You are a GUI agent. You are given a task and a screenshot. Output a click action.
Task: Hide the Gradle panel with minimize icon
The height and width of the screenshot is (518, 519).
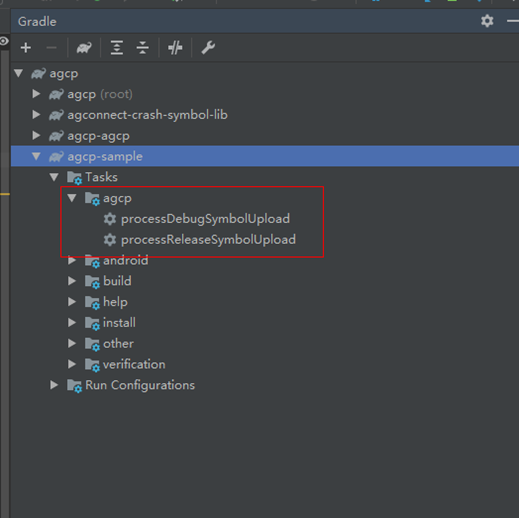point(513,21)
